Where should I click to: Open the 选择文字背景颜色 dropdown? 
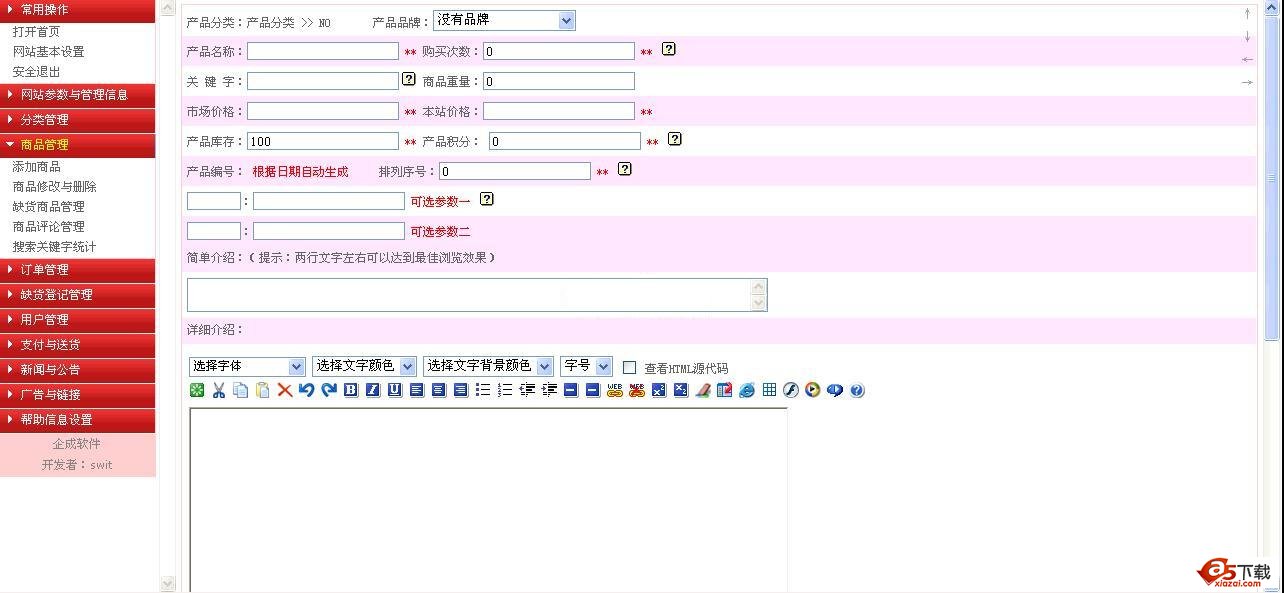click(488, 367)
